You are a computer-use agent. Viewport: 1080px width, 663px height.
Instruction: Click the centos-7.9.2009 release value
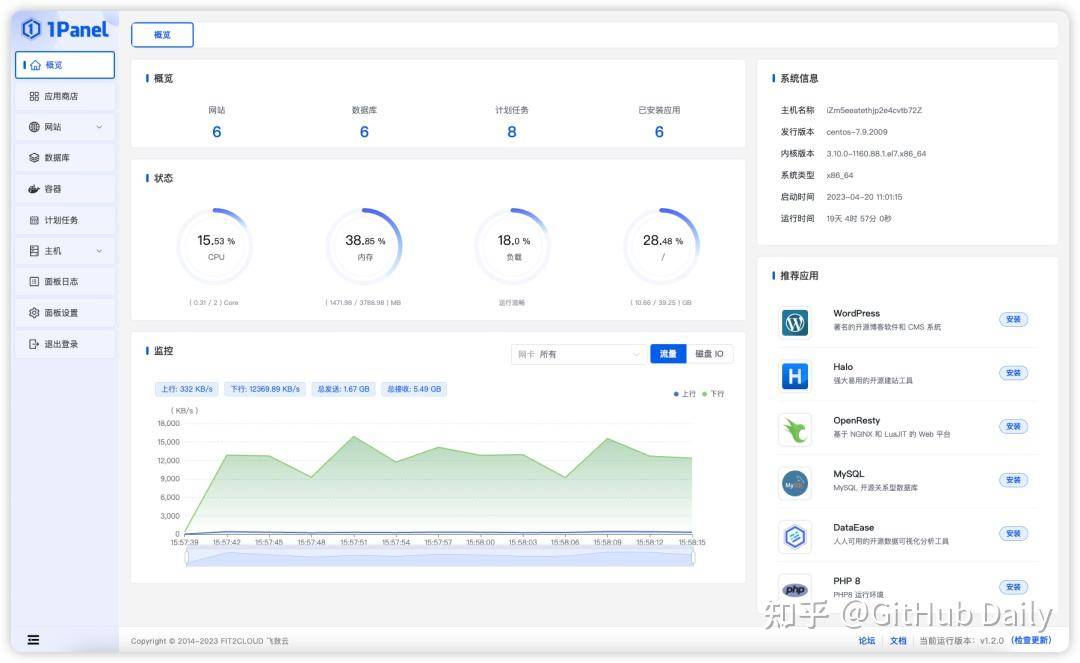(857, 131)
